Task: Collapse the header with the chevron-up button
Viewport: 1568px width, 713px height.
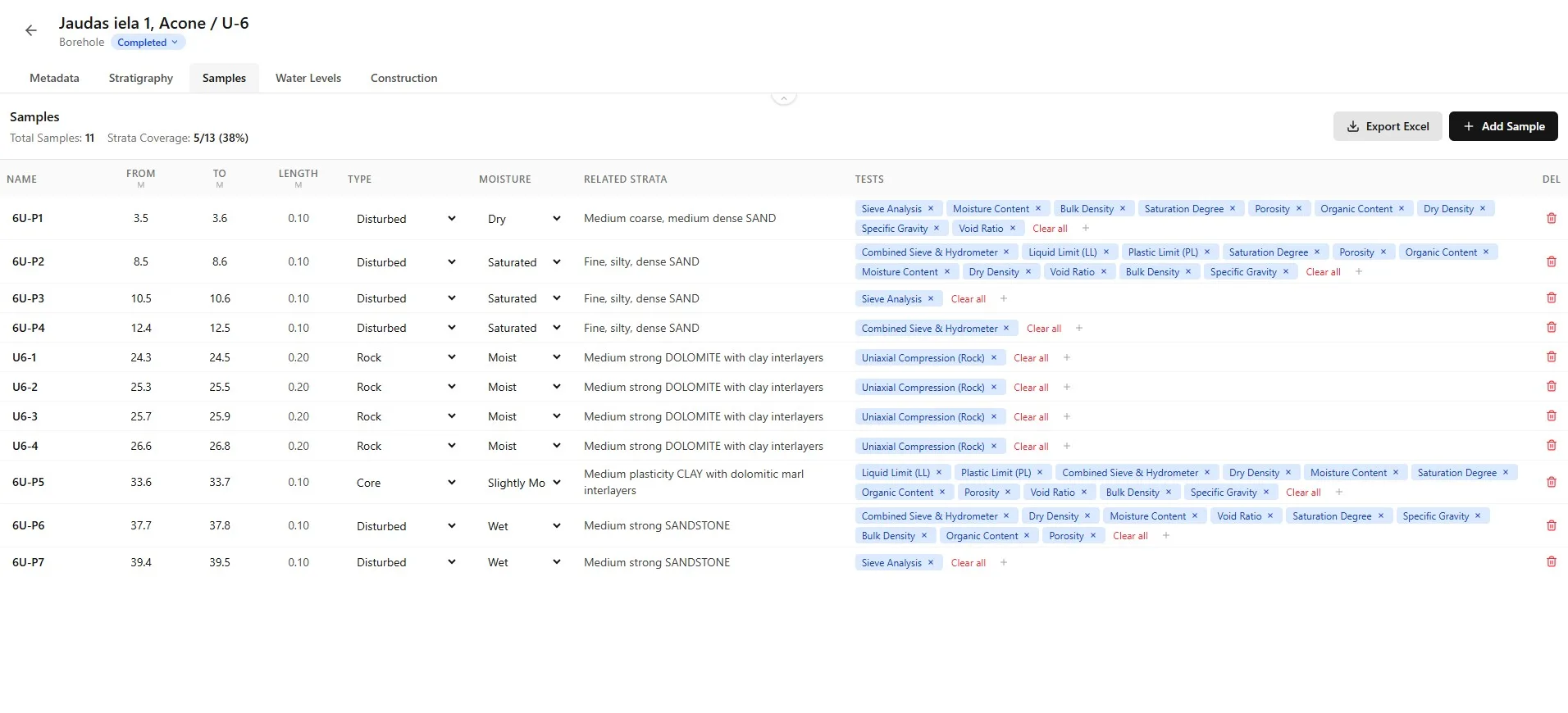Action: tap(784, 98)
